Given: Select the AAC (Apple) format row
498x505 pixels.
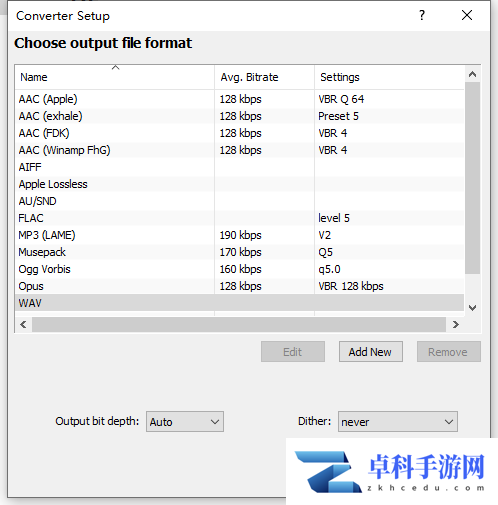Looking at the screenshot, I should 239,99.
